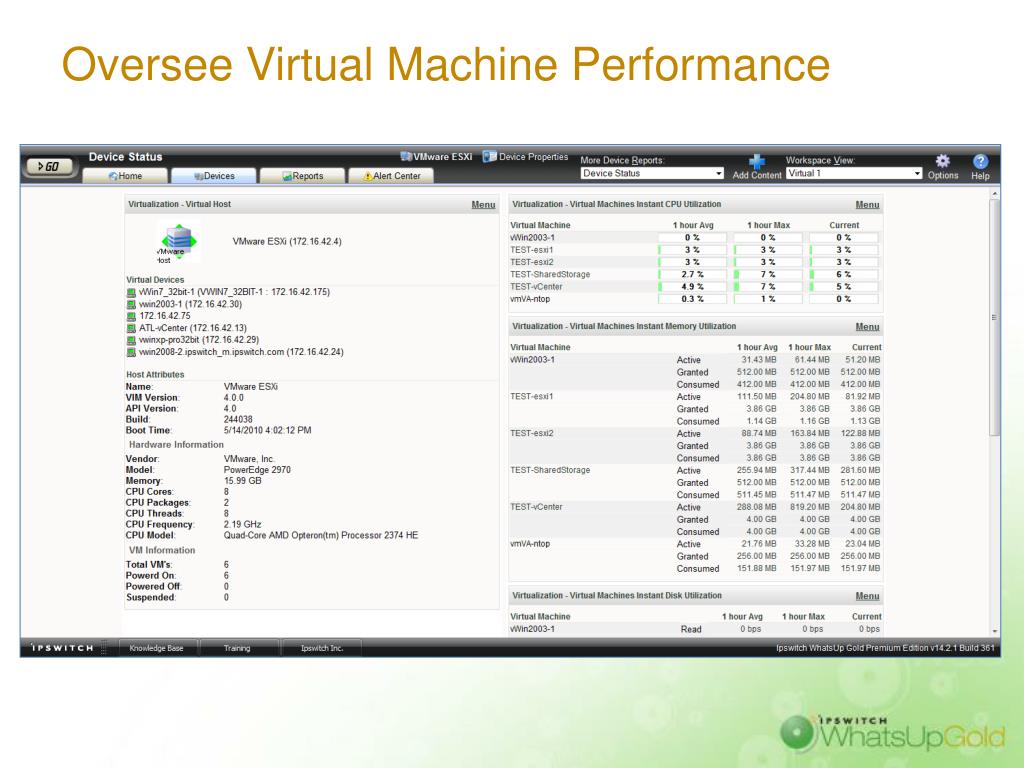This screenshot has height=768, width=1024.
Task: Click the Alert Center warning icon
Action: 368,176
